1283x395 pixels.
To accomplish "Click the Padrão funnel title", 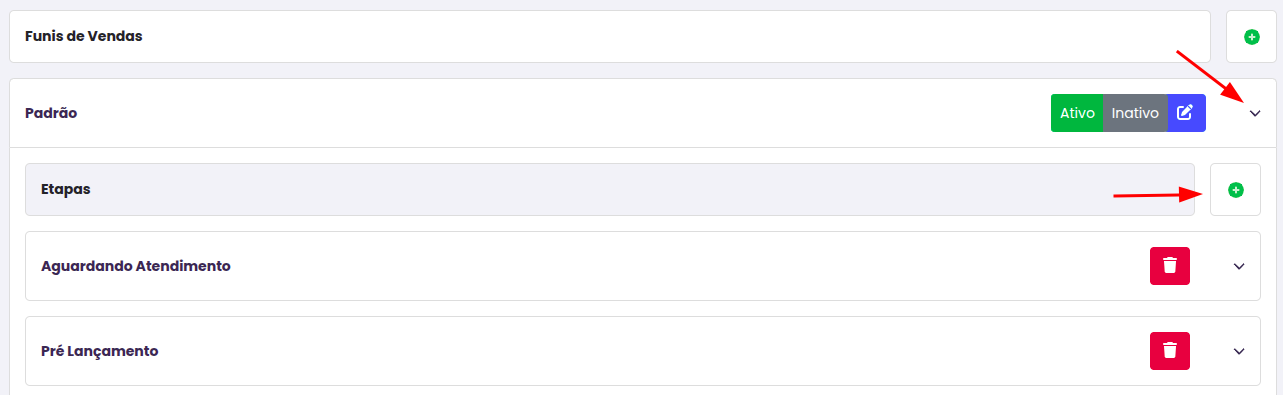I will [x=51, y=113].
